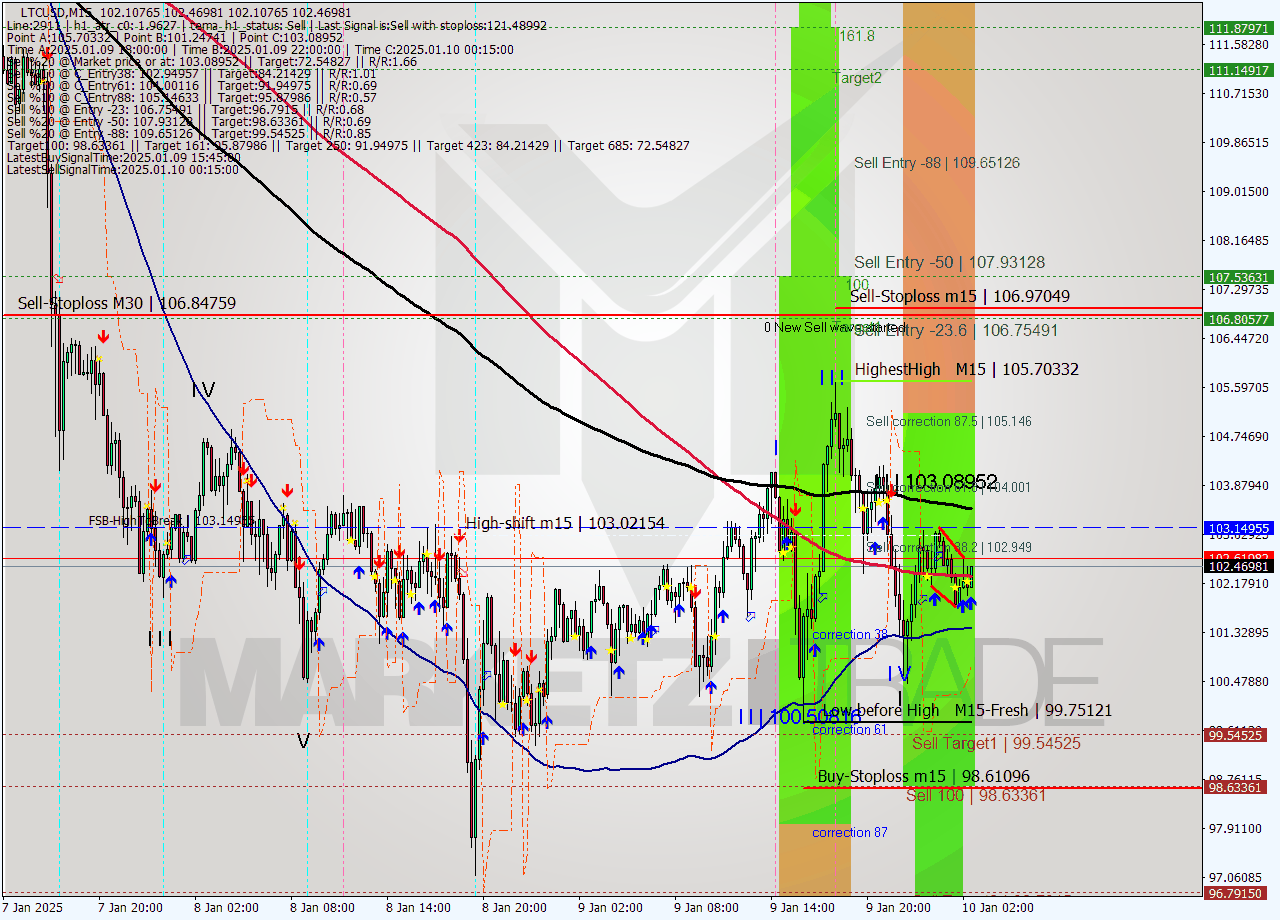The height and width of the screenshot is (920, 1280).
Task: Click the '9 Jan 02:00' time axis label
Action: 610,908
